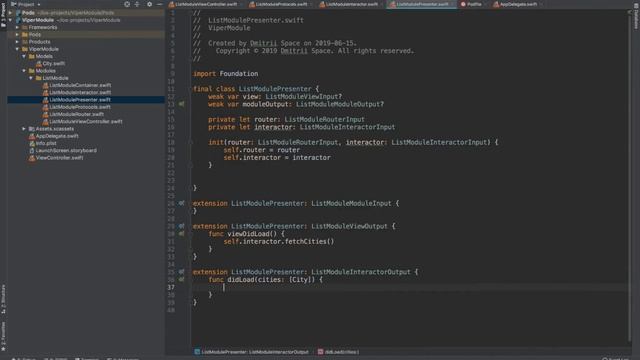Click gutter marker beside viewDidLoad function
This screenshot has width=640, height=360.
click(x=181, y=233)
